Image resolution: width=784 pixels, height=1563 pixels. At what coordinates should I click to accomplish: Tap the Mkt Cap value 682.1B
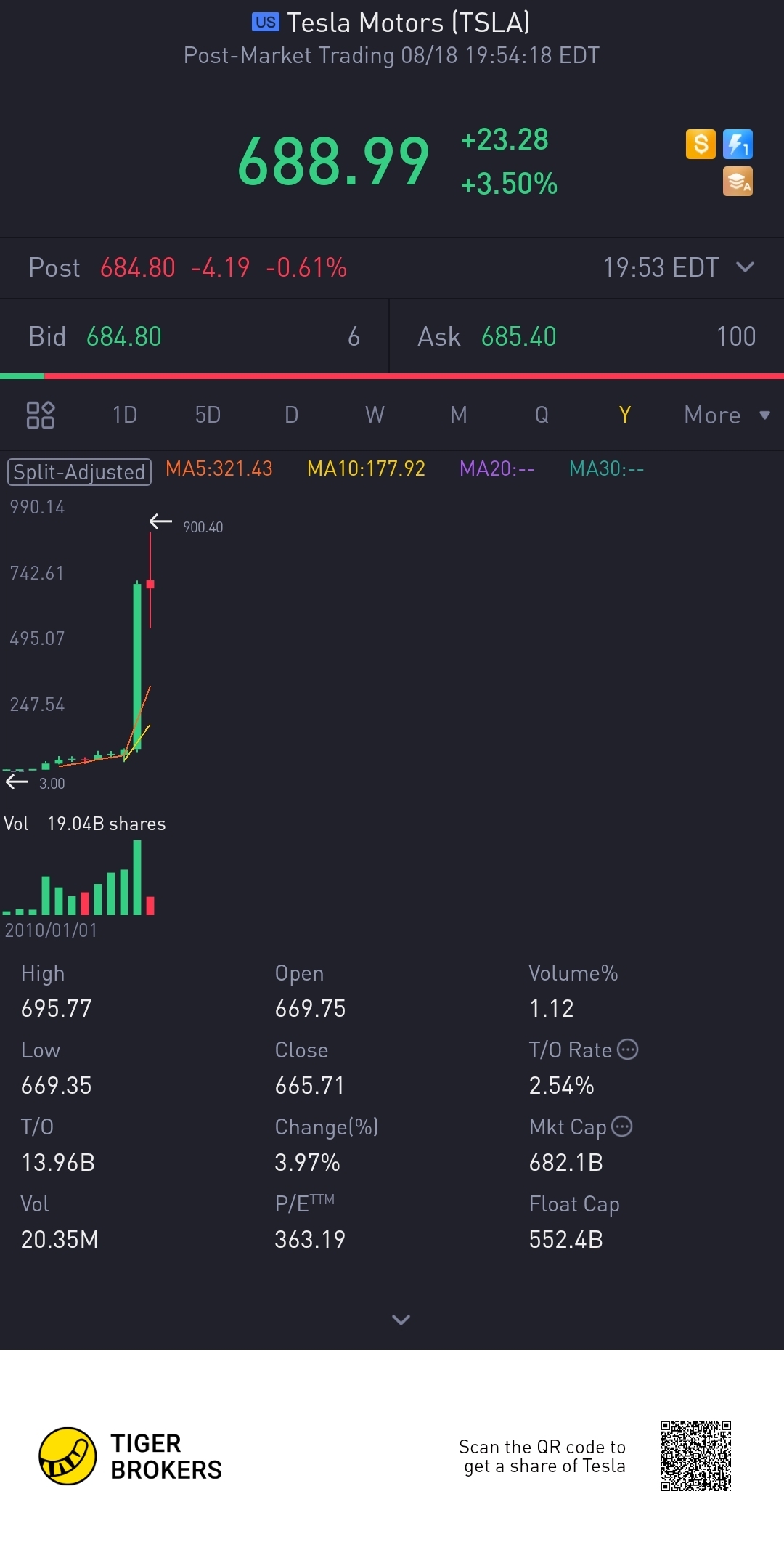(x=566, y=1162)
